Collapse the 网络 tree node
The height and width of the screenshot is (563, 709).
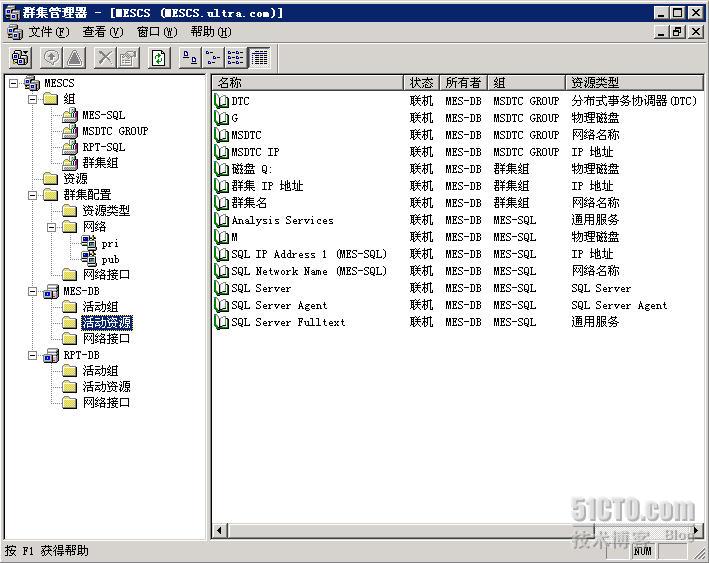(52, 227)
